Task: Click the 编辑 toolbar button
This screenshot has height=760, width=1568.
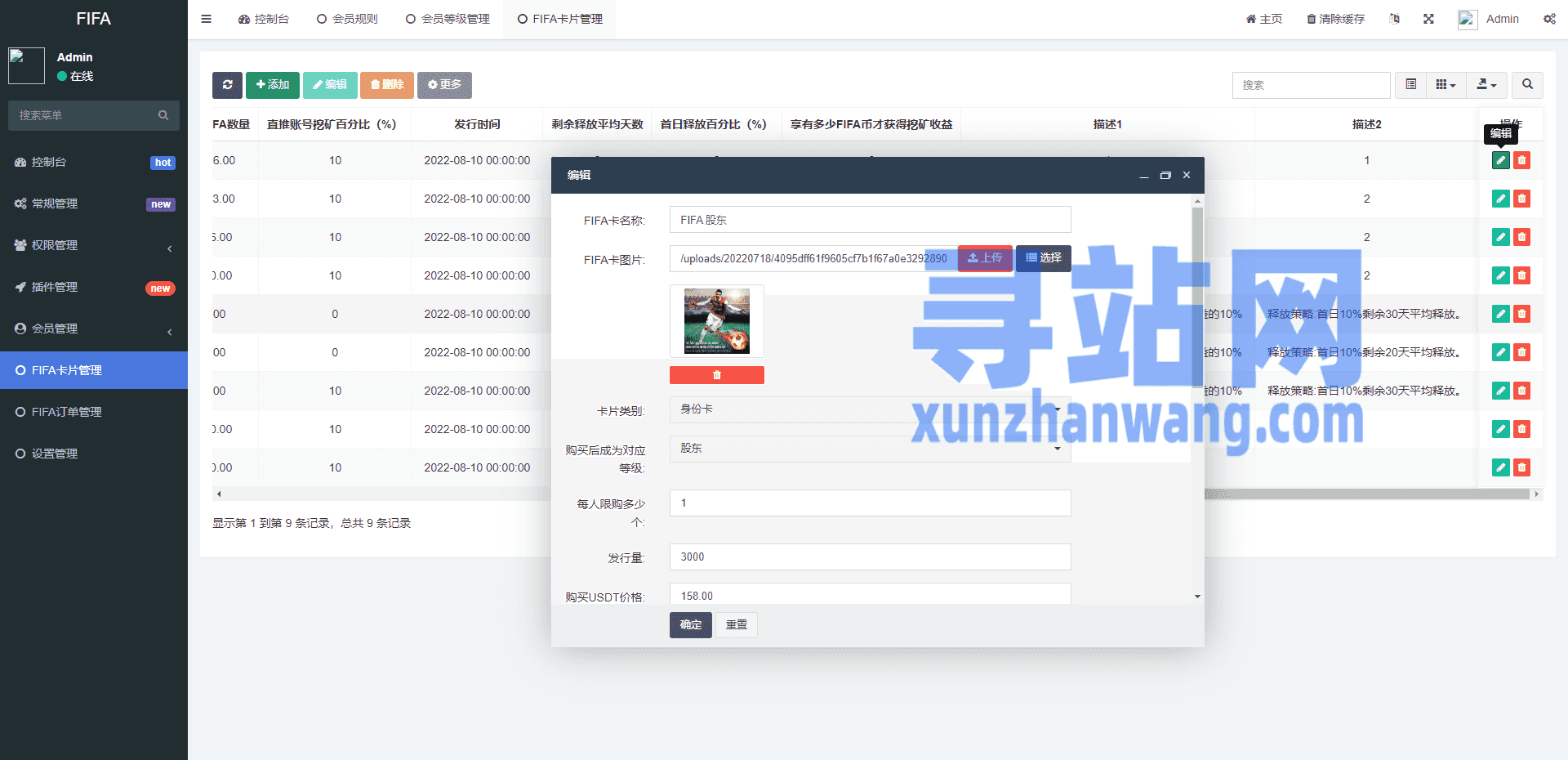Action: pyautogui.click(x=330, y=85)
